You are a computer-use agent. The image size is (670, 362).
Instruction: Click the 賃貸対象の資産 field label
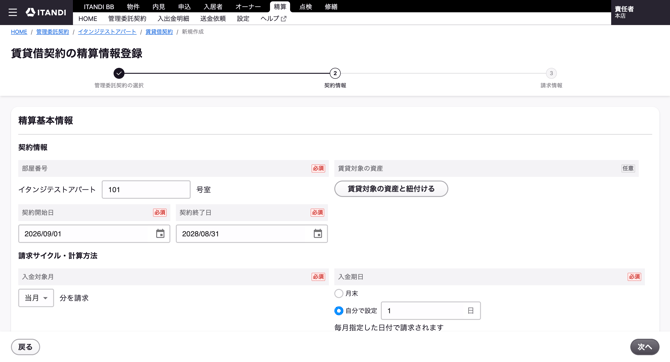point(360,168)
